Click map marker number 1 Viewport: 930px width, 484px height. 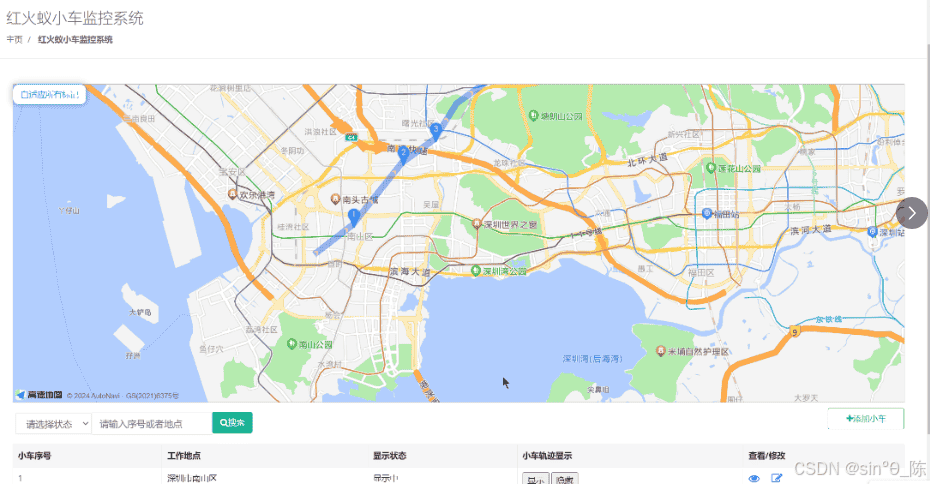click(x=353, y=216)
